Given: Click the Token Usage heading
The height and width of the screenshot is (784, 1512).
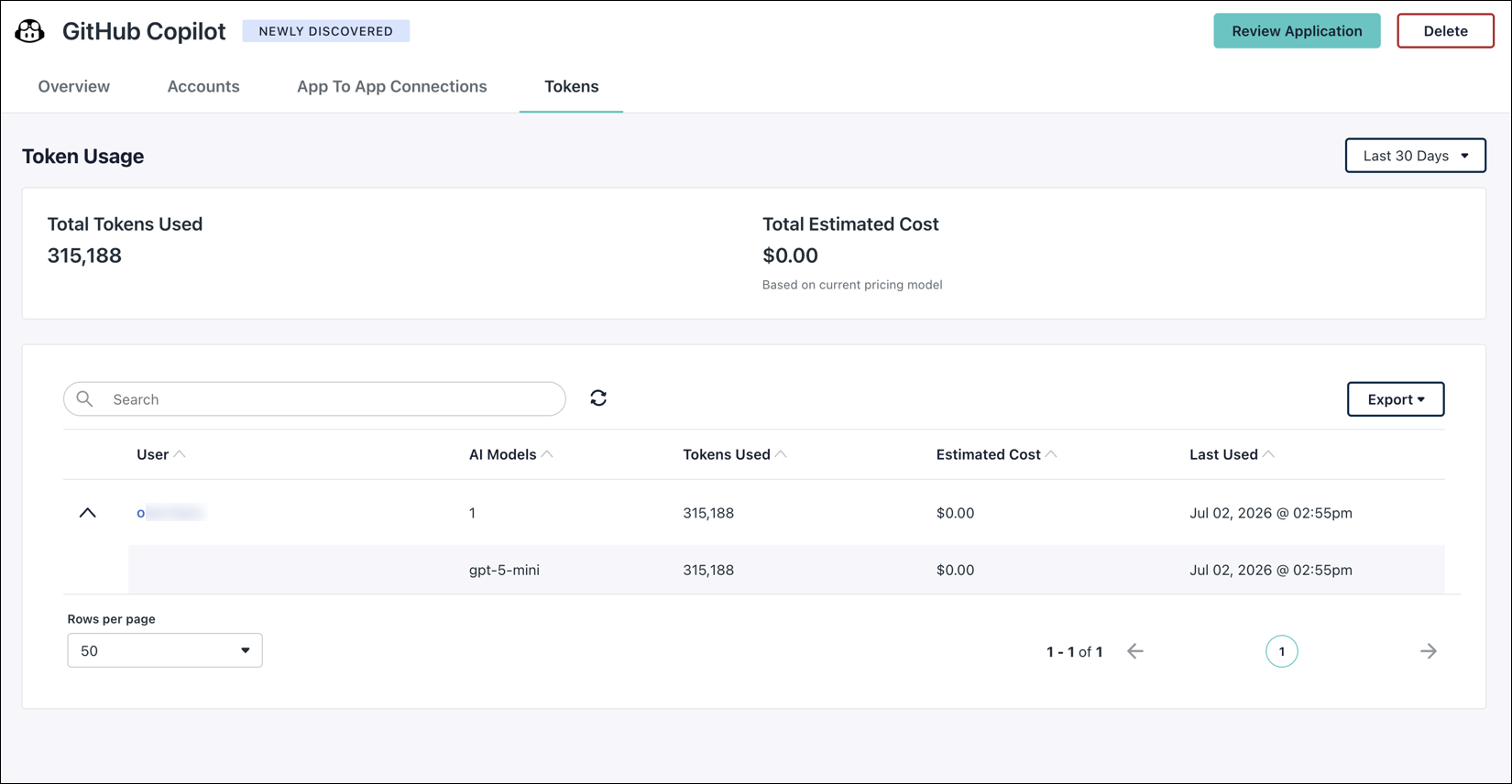Looking at the screenshot, I should click(83, 157).
